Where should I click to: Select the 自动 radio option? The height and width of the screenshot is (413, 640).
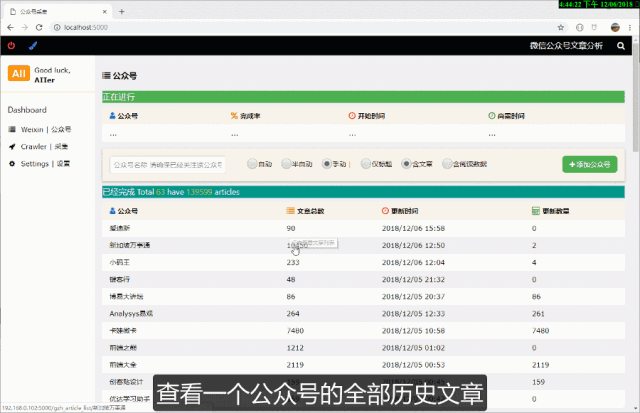point(252,164)
